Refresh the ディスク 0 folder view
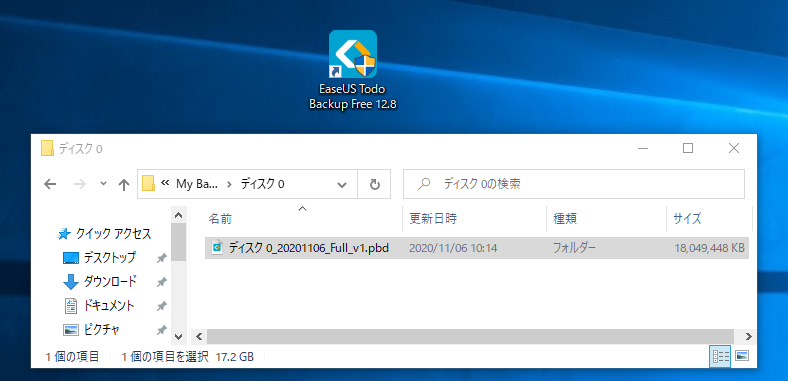Image resolution: width=788 pixels, height=381 pixels. (x=374, y=184)
